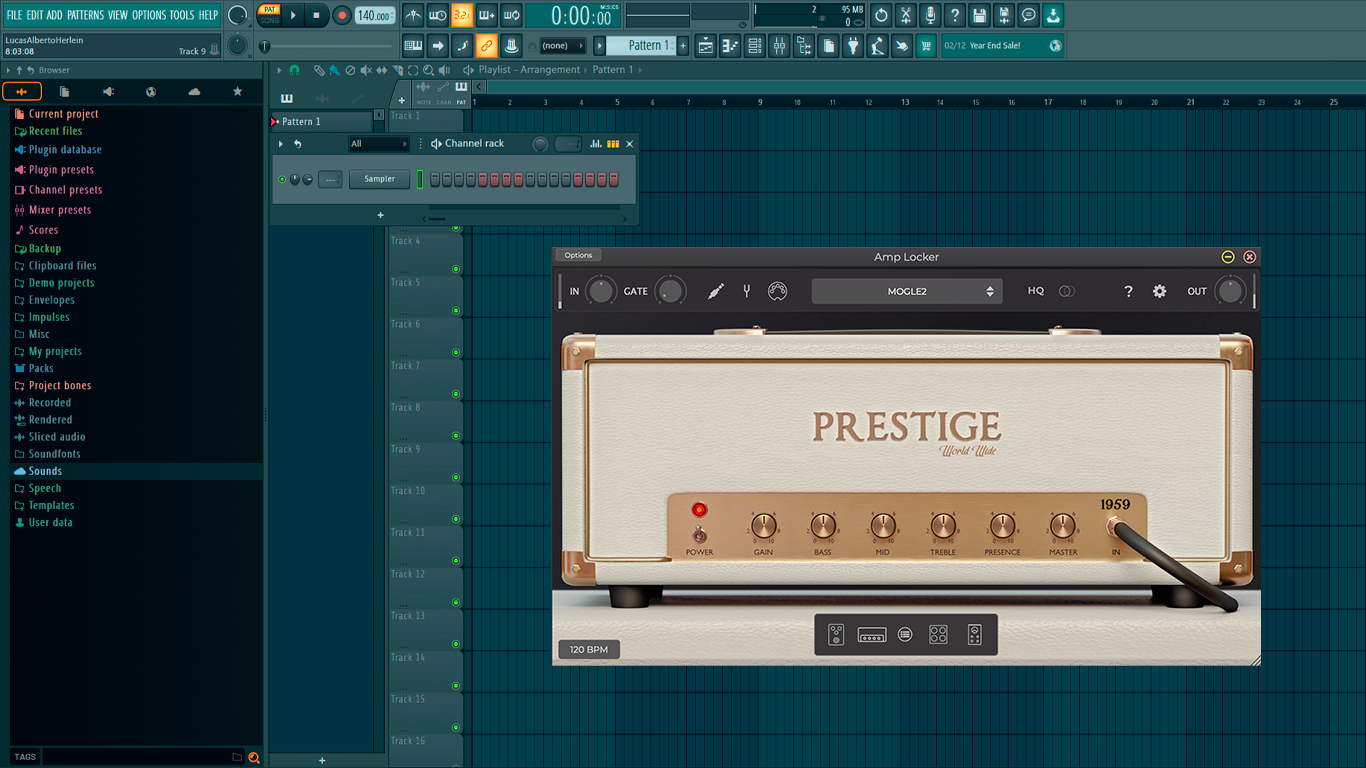Open the FILE menu
The image size is (1366, 768).
point(14,15)
